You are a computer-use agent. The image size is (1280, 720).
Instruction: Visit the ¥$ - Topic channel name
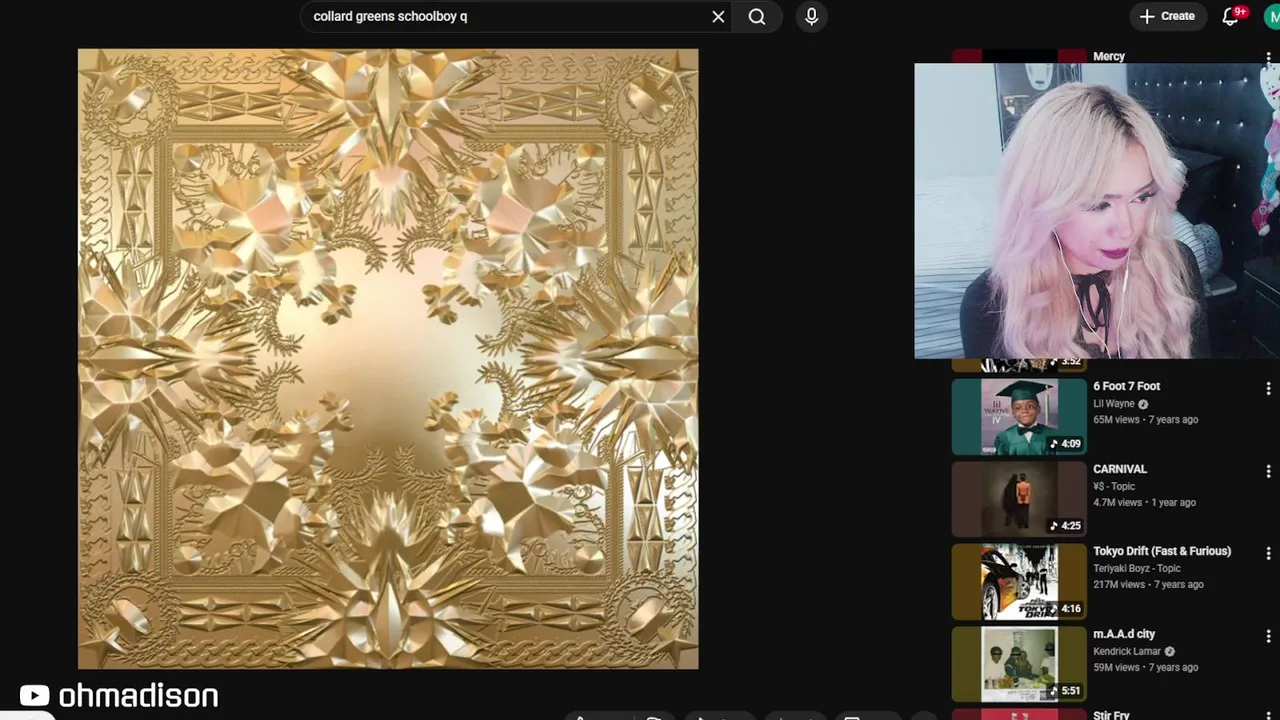point(1114,486)
